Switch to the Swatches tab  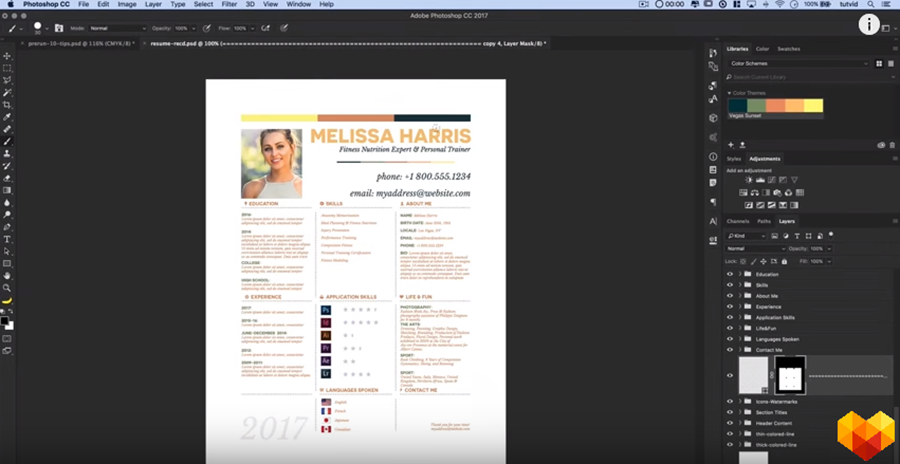pos(788,48)
